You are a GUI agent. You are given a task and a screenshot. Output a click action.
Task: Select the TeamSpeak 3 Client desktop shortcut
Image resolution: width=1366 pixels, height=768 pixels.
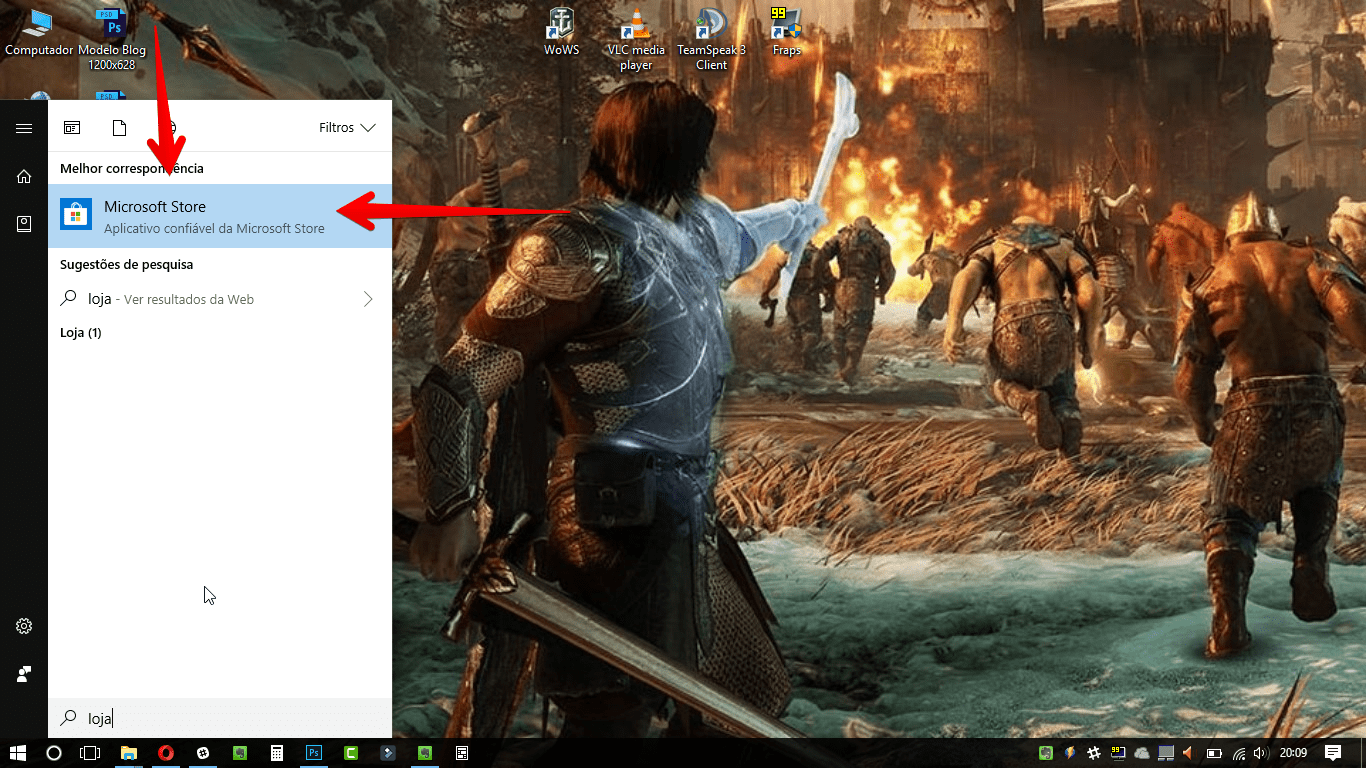(x=712, y=40)
